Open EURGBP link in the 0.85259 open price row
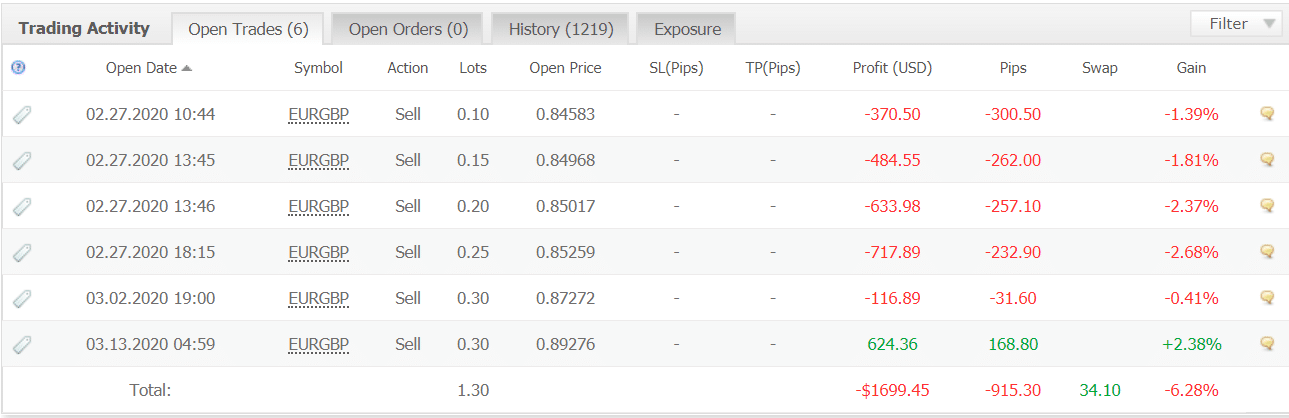This screenshot has width=1289, height=418. [x=318, y=253]
